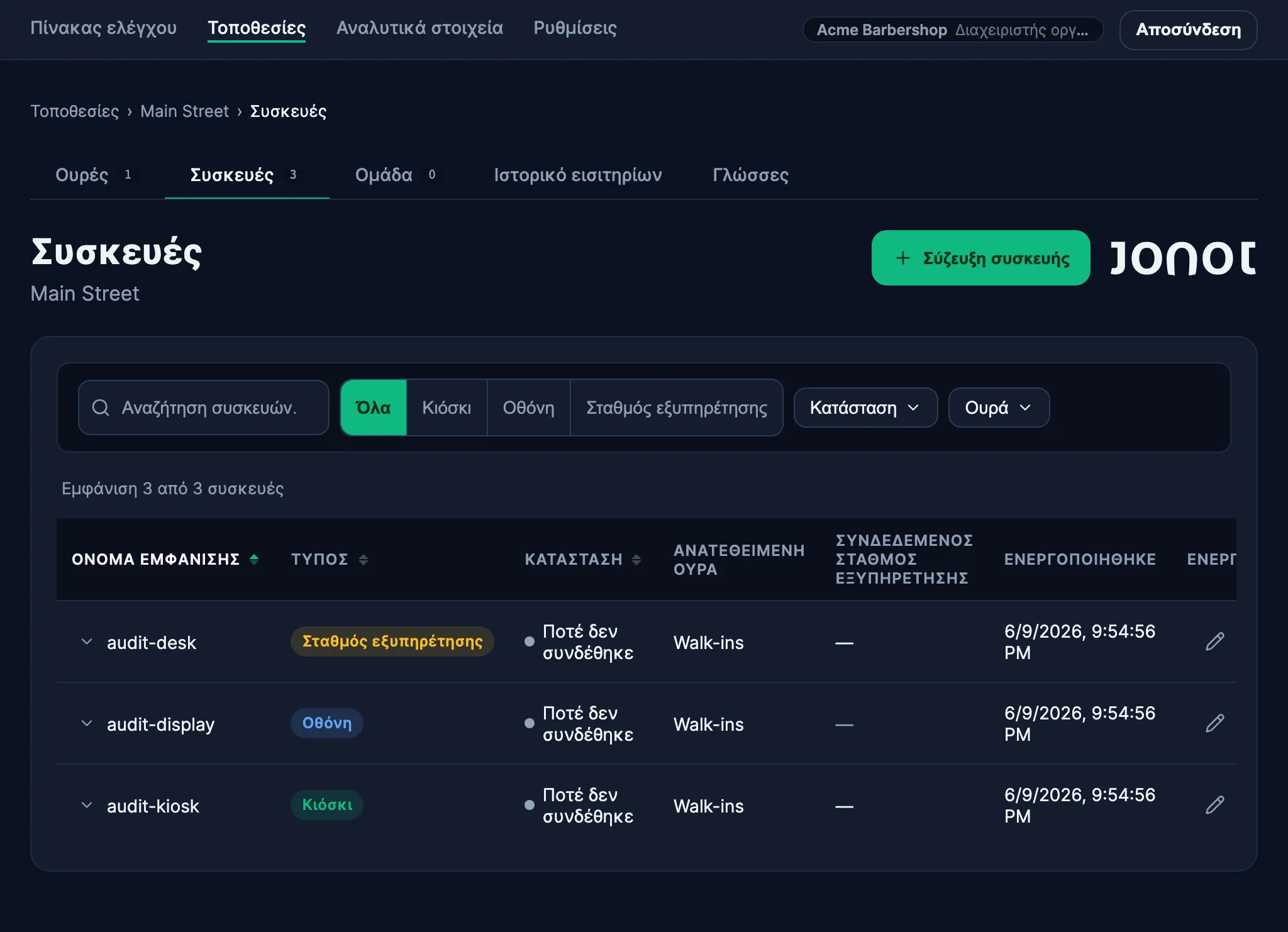This screenshot has height=932, width=1288.
Task: Open the Ουρά dropdown filter
Action: tap(999, 408)
